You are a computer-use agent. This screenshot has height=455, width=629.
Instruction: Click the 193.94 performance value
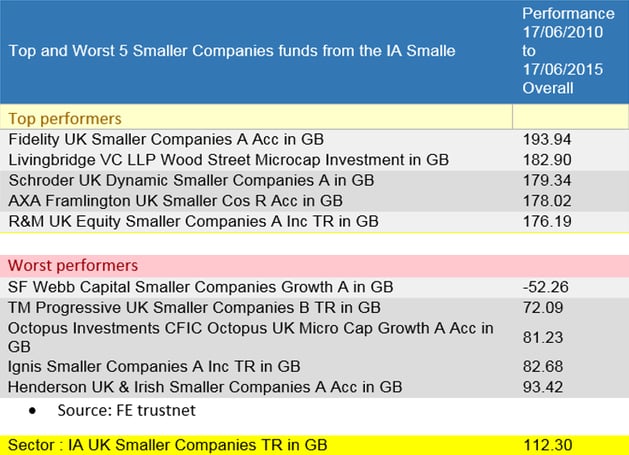(x=547, y=139)
